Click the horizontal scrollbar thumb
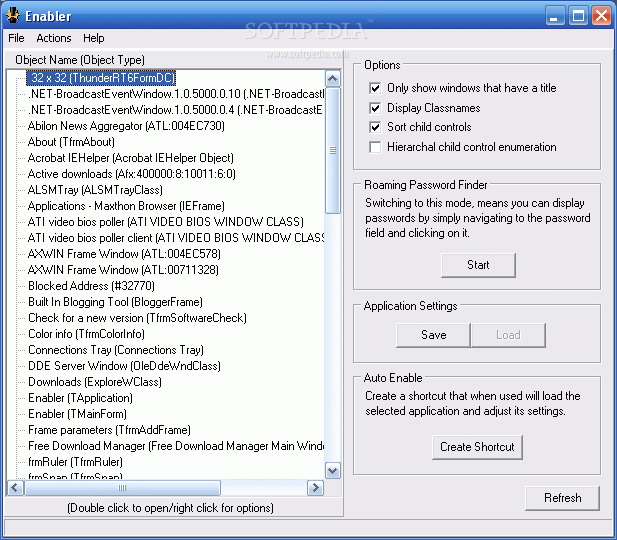This screenshot has width=617, height=540. 122,488
